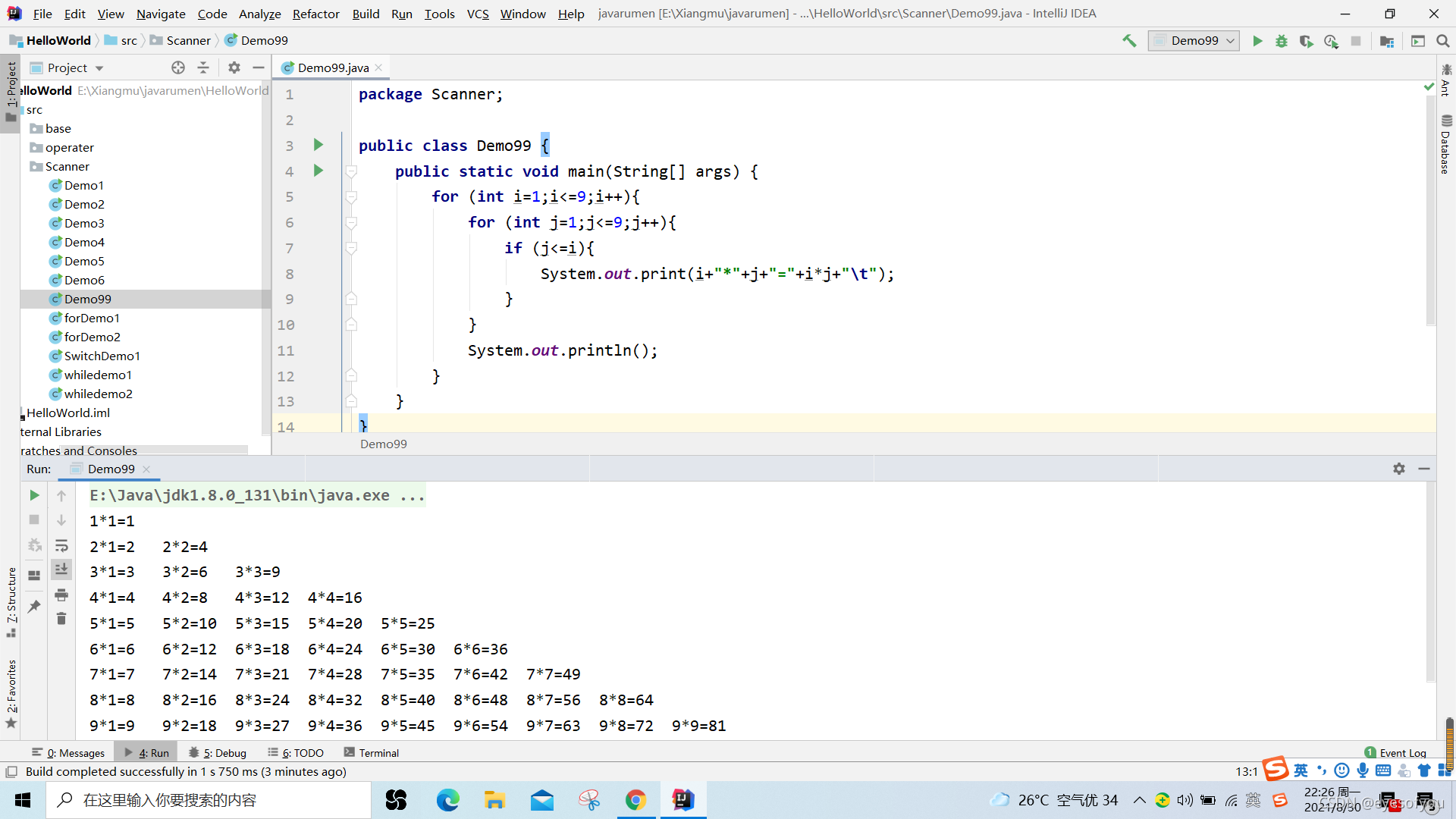The height and width of the screenshot is (819, 1456).
Task: Open the Demo99 run configuration dropdown
Action: pos(1194,41)
